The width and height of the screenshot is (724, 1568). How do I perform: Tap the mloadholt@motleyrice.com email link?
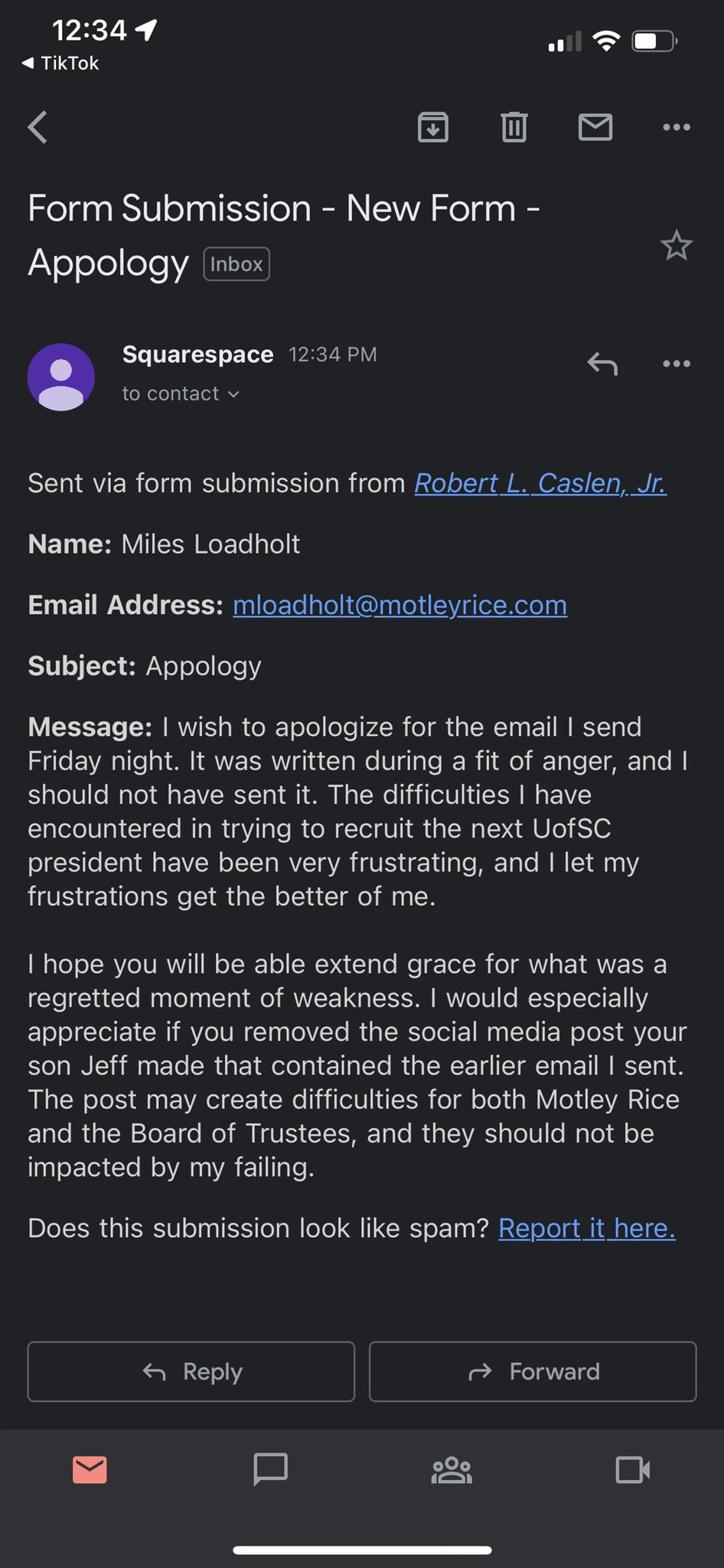[x=400, y=605]
